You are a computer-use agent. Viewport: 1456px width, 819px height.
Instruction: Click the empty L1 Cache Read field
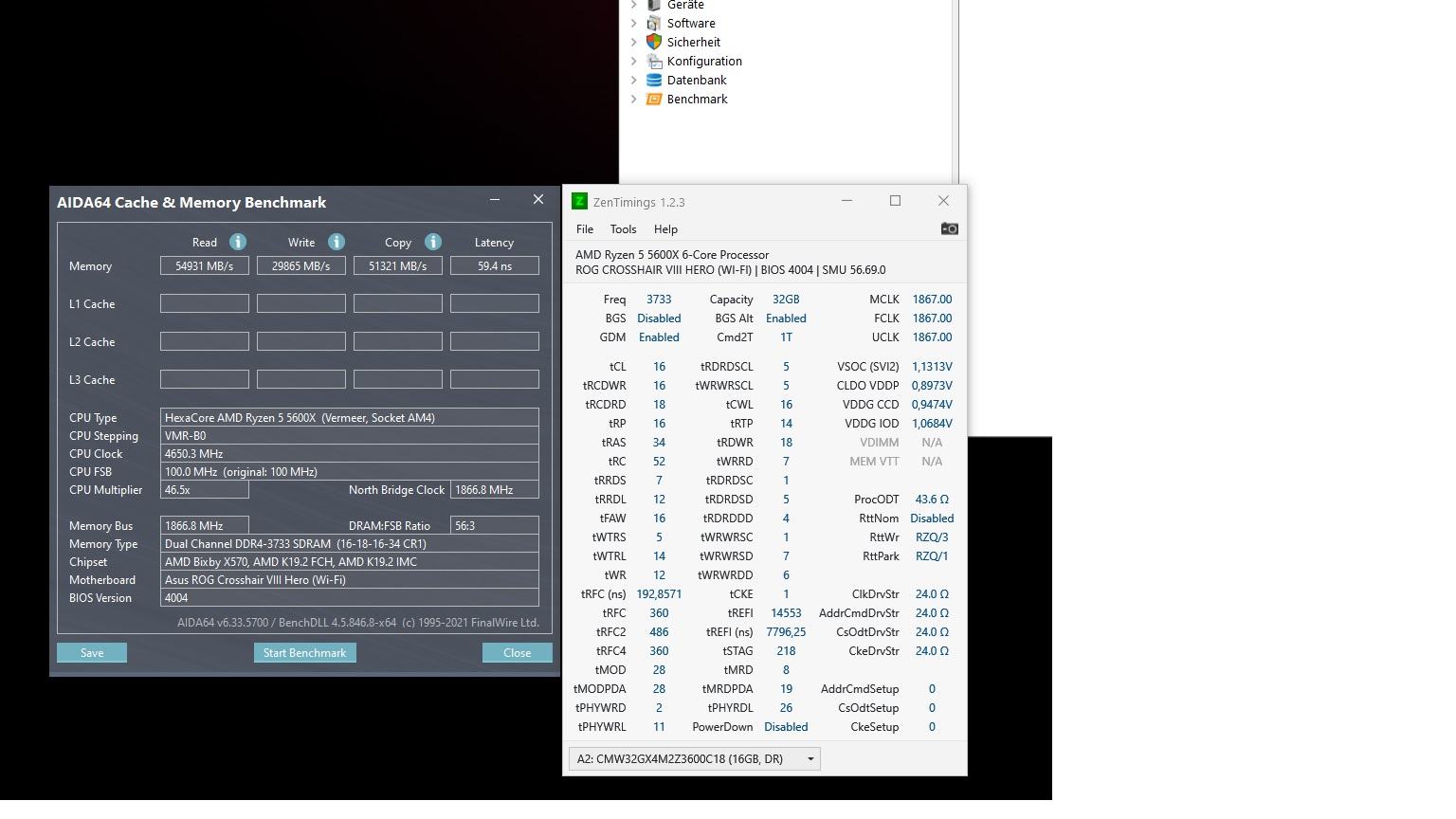pyautogui.click(x=205, y=303)
